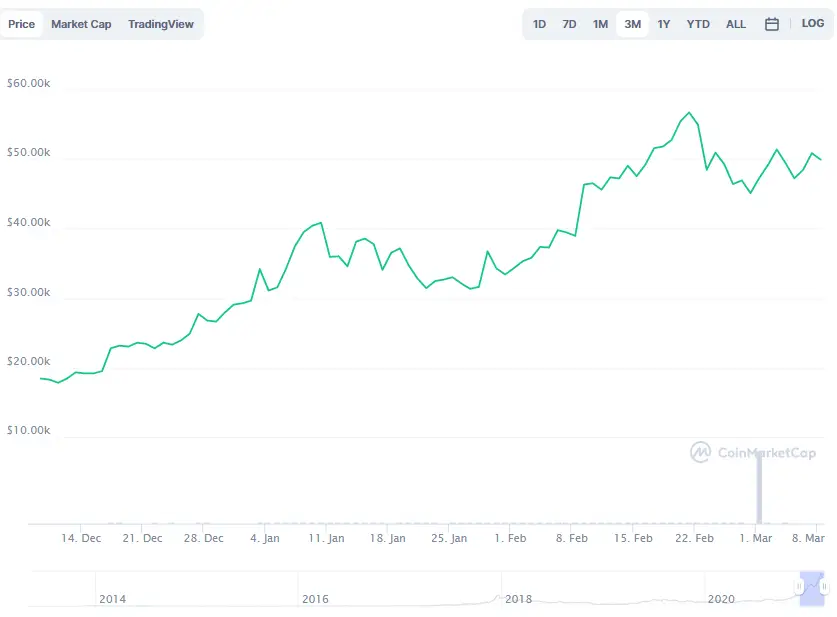Click the 21. Dec date label

pyautogui.click(x=143, y=538)
